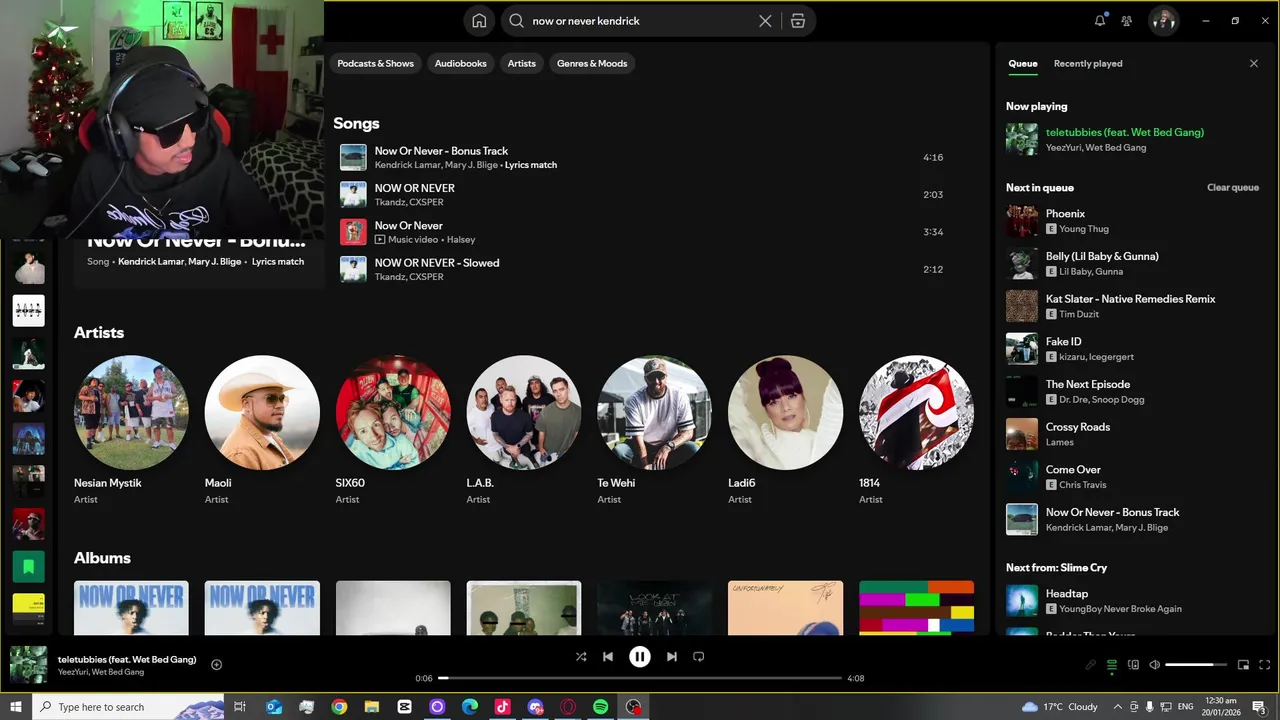Select Fake ID in queue
This screenshot has height=720, width=1280.
coord(1133,349)
